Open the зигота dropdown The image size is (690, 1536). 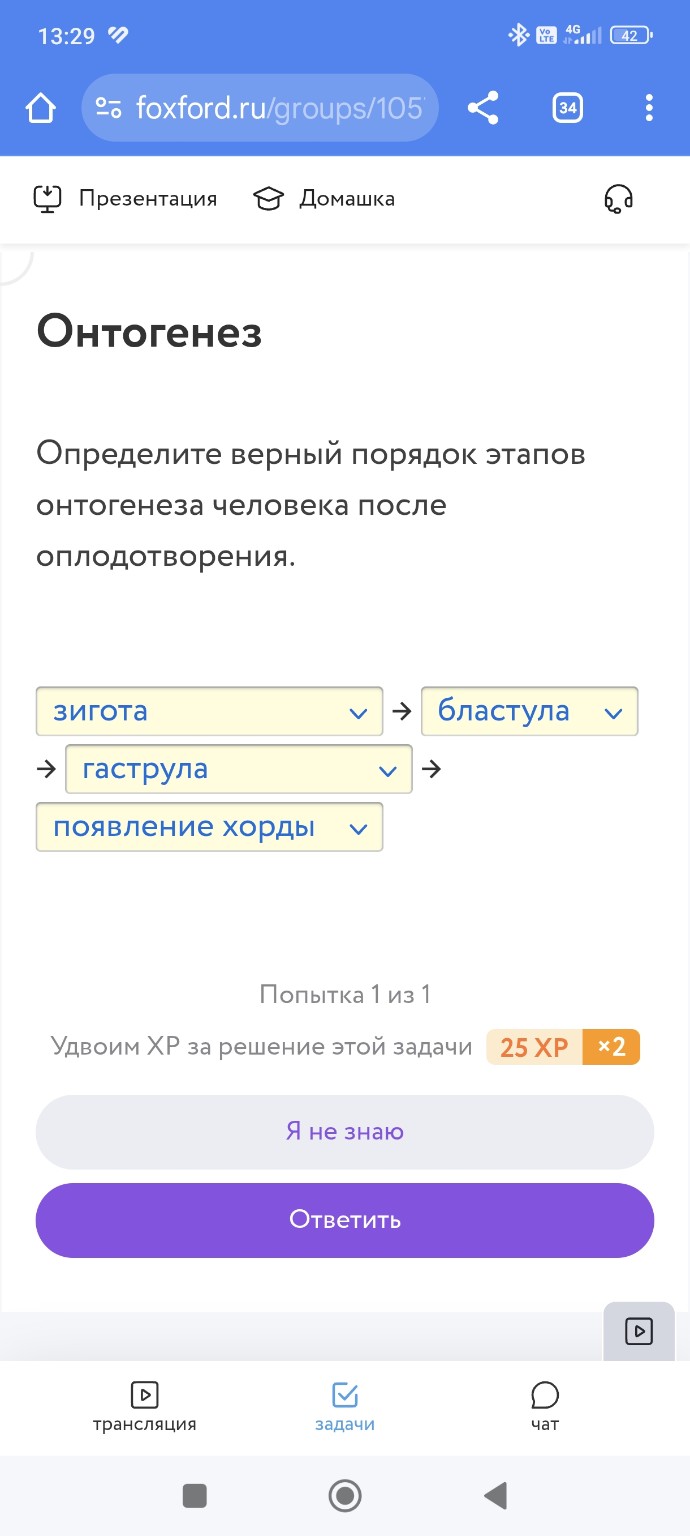[x=209, y=711]
